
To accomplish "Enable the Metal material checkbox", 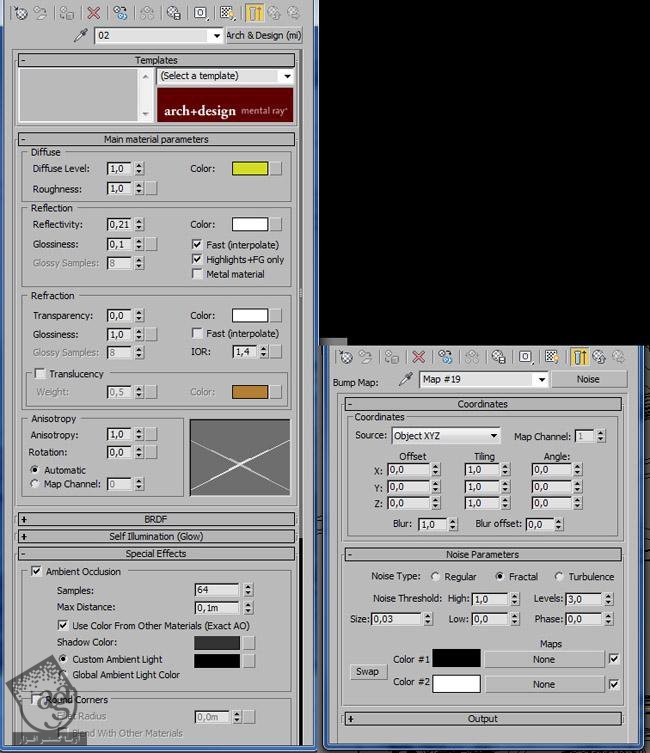I will coord(197,274).
